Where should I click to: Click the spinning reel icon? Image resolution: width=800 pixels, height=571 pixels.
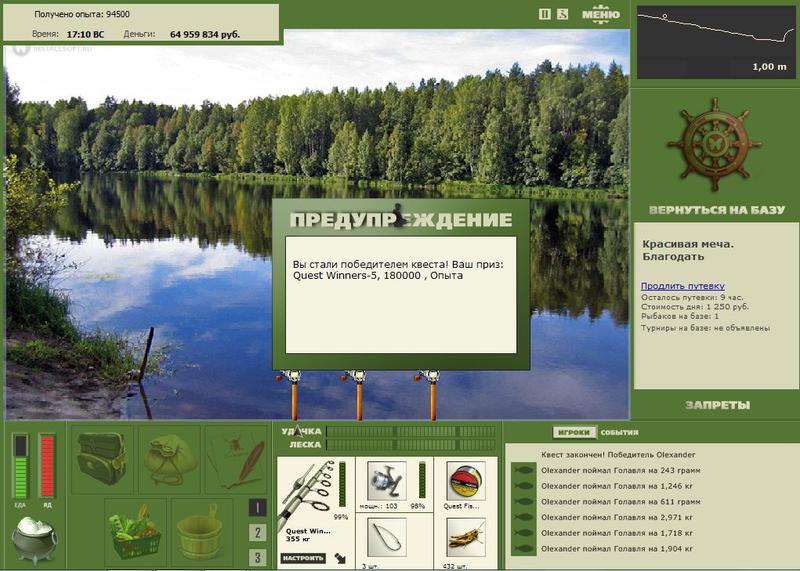(387, 481)
